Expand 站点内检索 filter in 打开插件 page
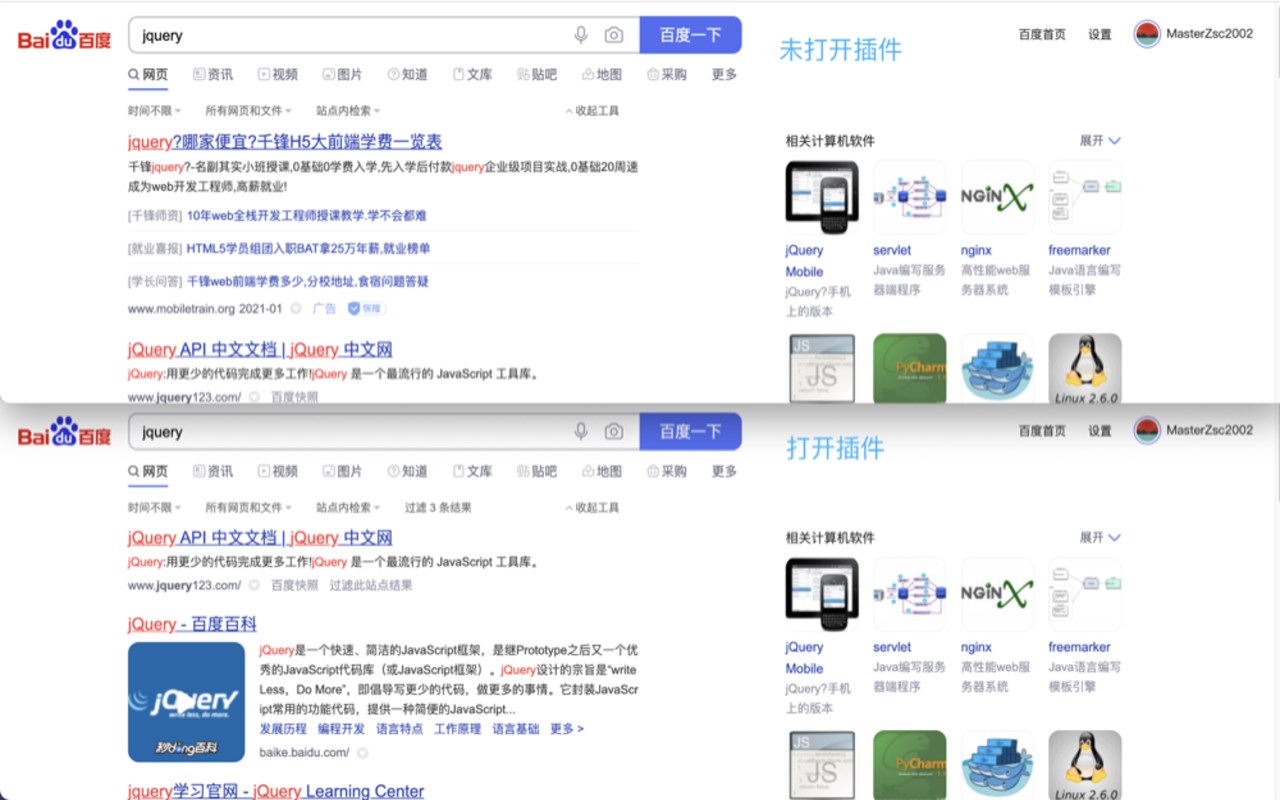 point(348,508)
